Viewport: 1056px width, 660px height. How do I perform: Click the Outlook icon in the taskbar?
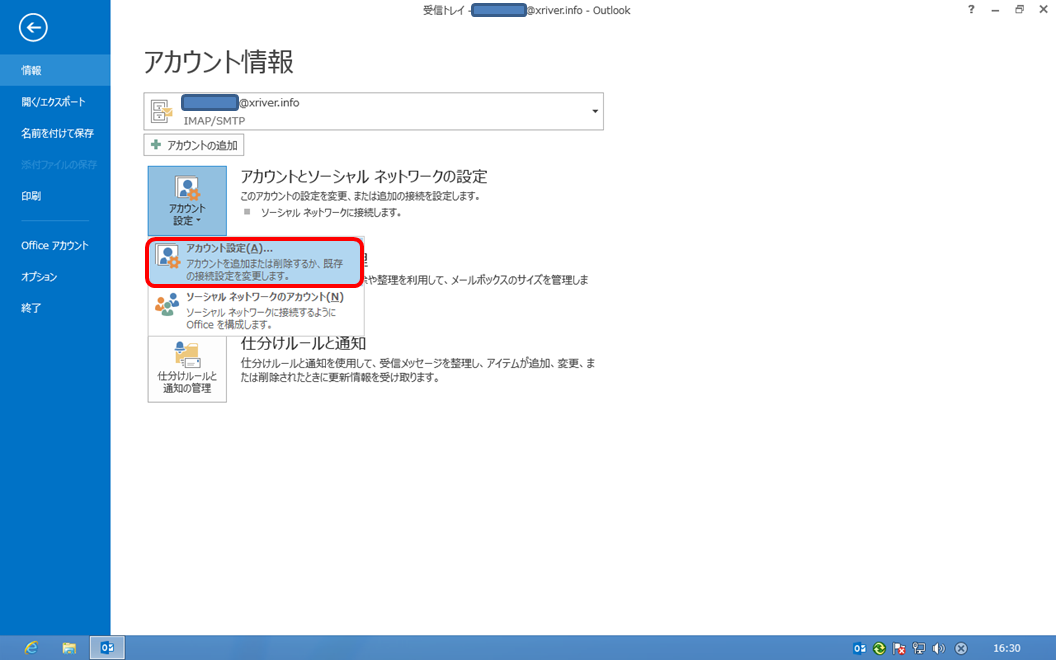coord(107,648)
